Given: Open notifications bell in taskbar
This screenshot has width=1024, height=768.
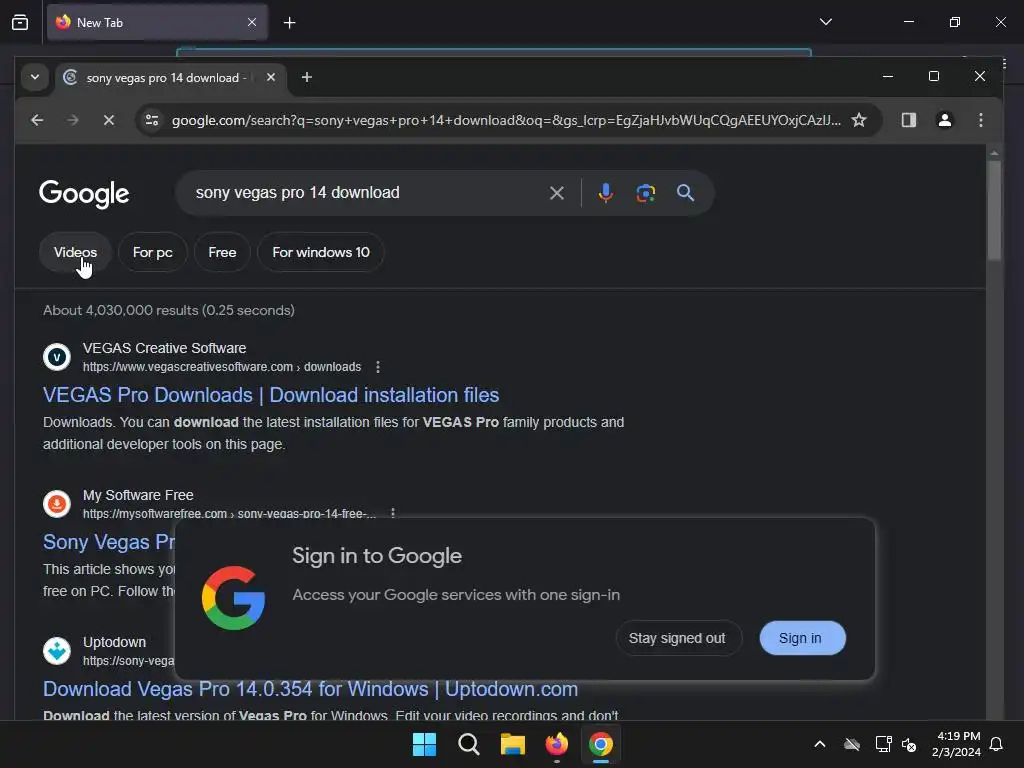Looking at the screenshot, I should tap(996, 744).
